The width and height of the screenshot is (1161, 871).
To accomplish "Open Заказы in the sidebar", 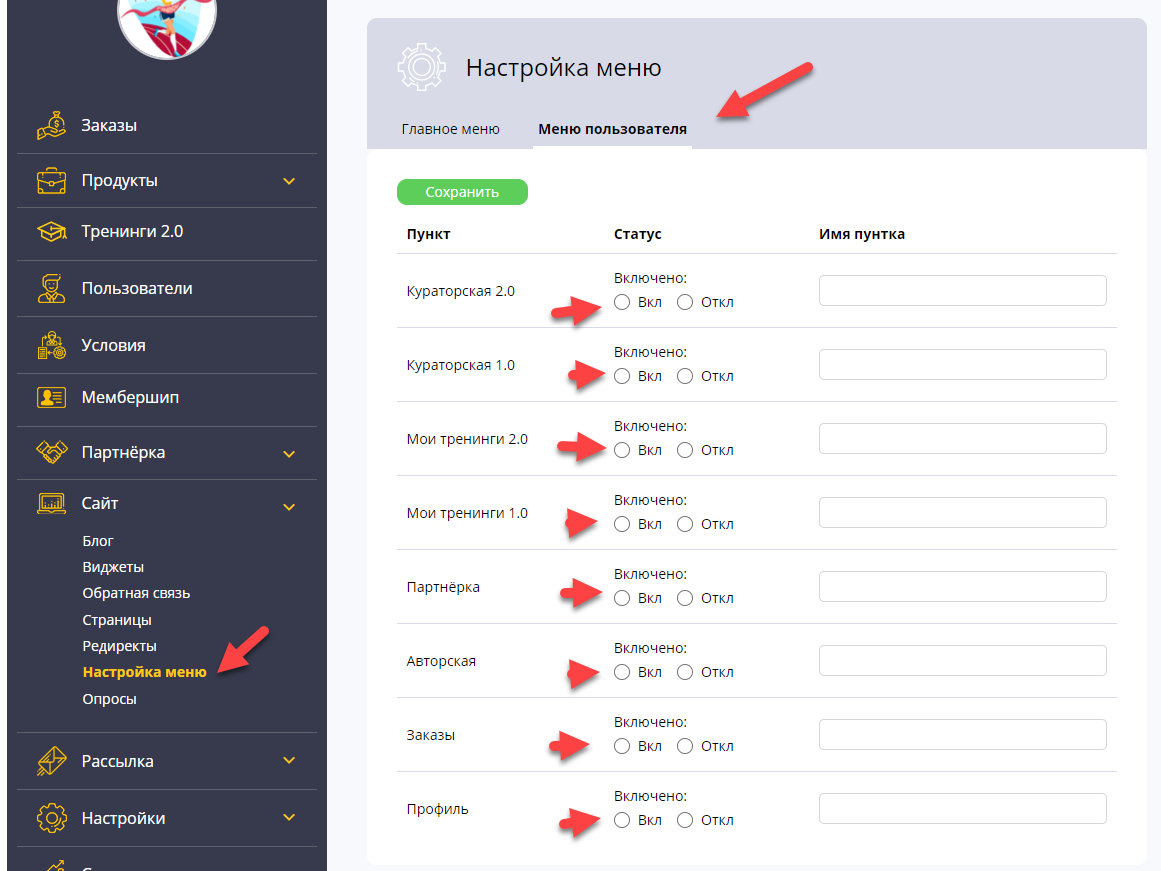I will coord(109,125).
